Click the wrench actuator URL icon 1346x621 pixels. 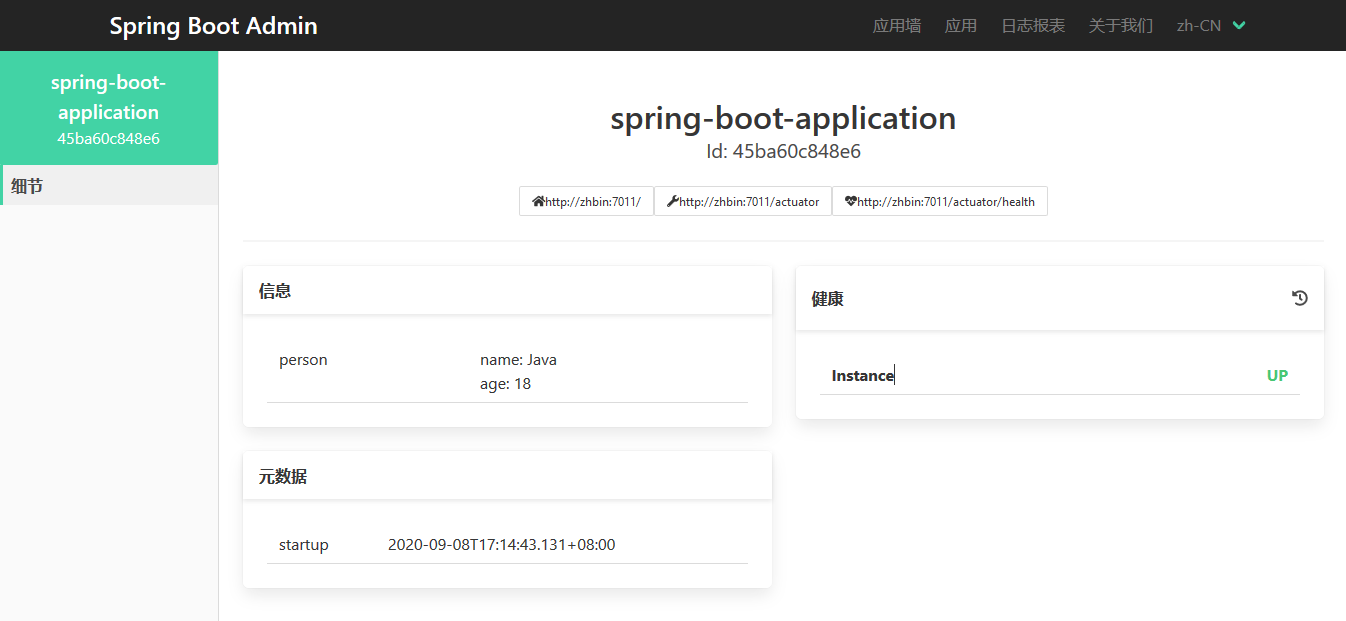click(672, 201)
